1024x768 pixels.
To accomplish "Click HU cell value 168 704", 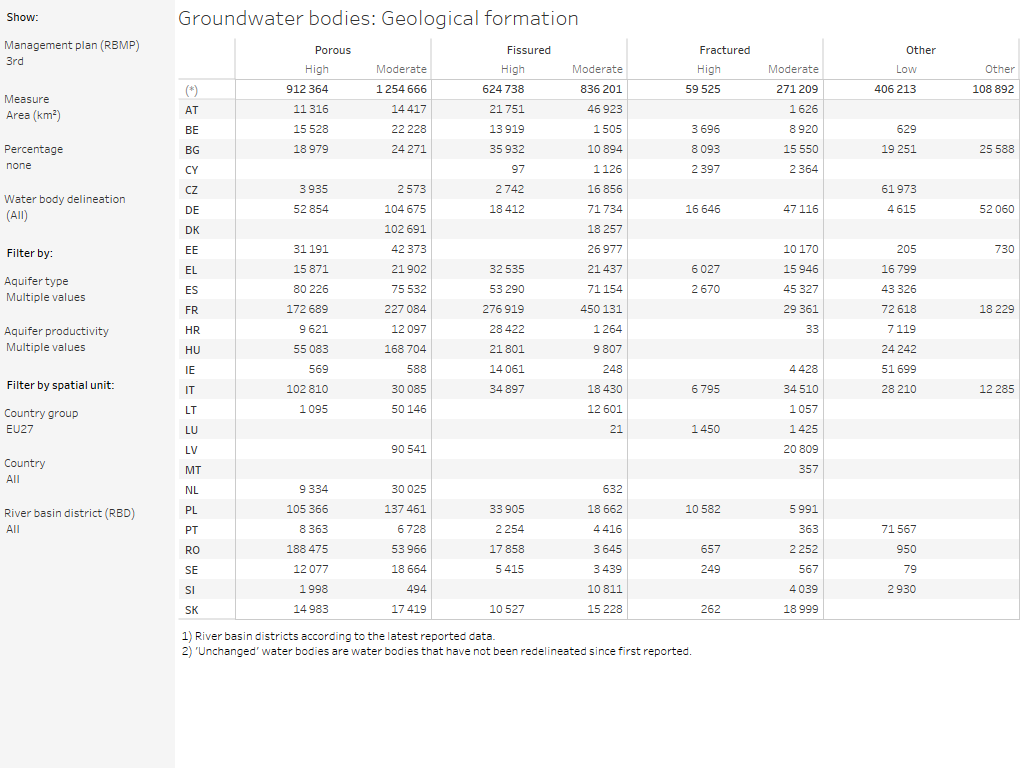I will pyautogui.click(x=405, y=349).
